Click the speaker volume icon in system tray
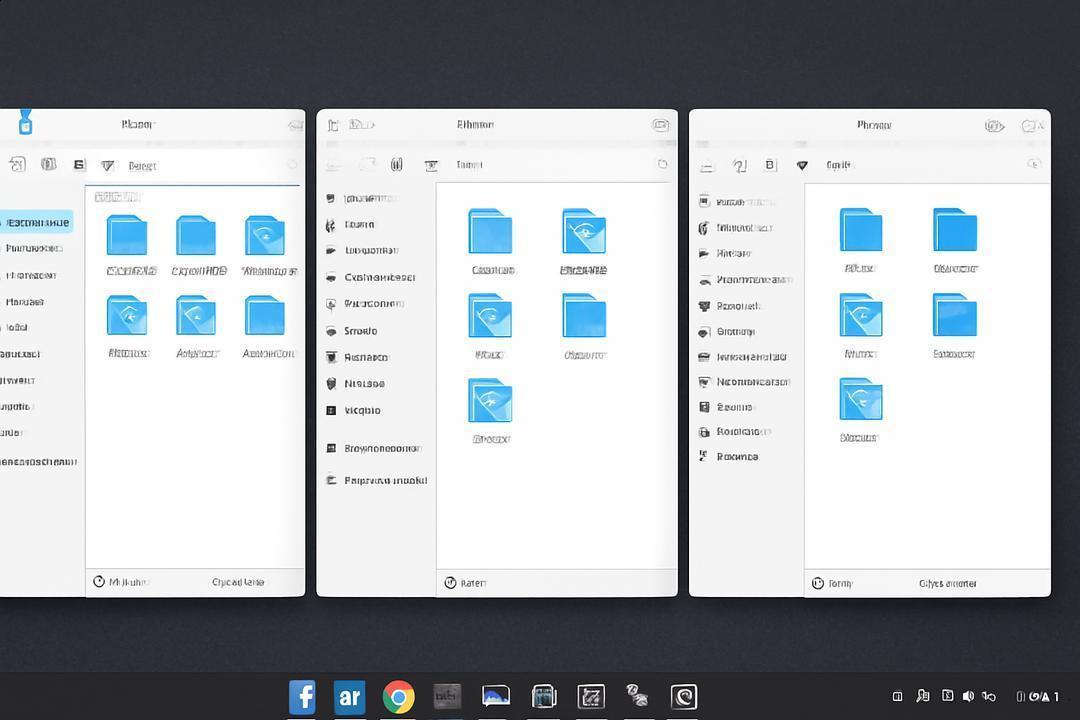 click(x=968, y=697)
